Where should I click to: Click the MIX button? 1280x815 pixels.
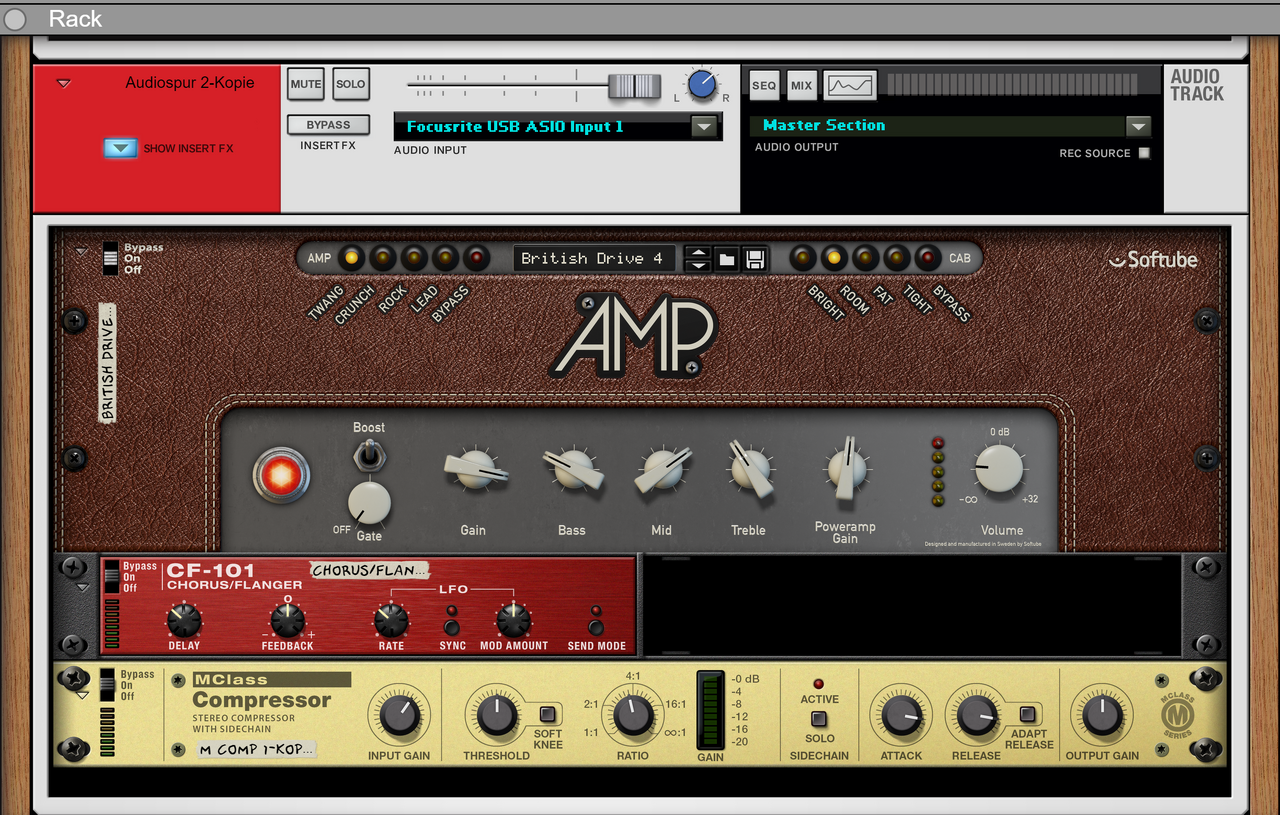point(801,85)
